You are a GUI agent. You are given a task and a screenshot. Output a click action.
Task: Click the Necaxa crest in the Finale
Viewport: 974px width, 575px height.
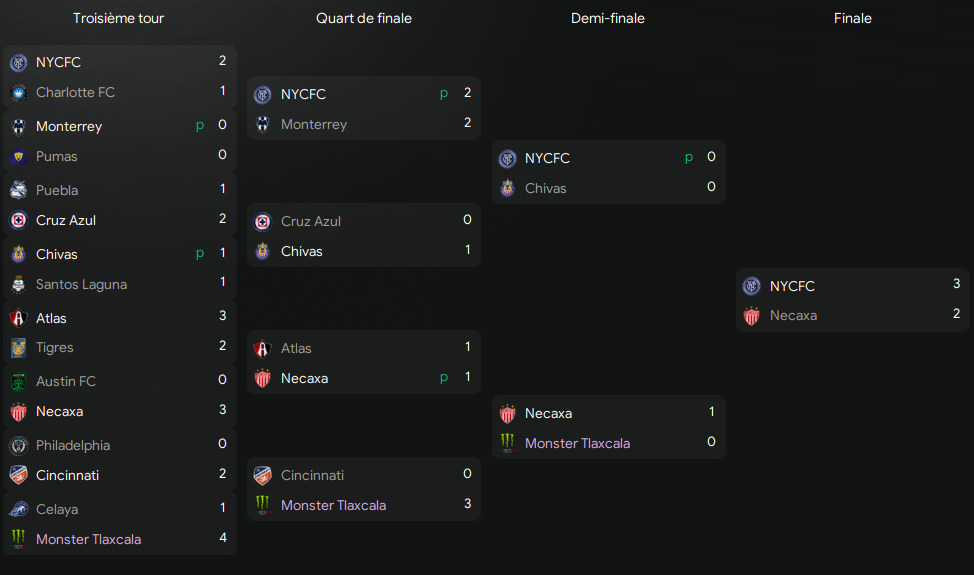[x=752, y=315]
